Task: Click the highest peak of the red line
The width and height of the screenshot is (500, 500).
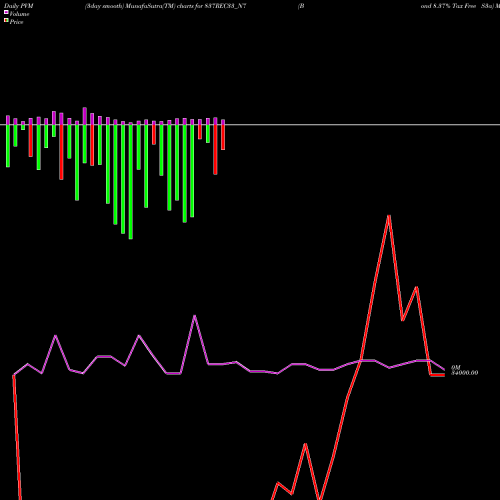Action: [x=389, y=216]
